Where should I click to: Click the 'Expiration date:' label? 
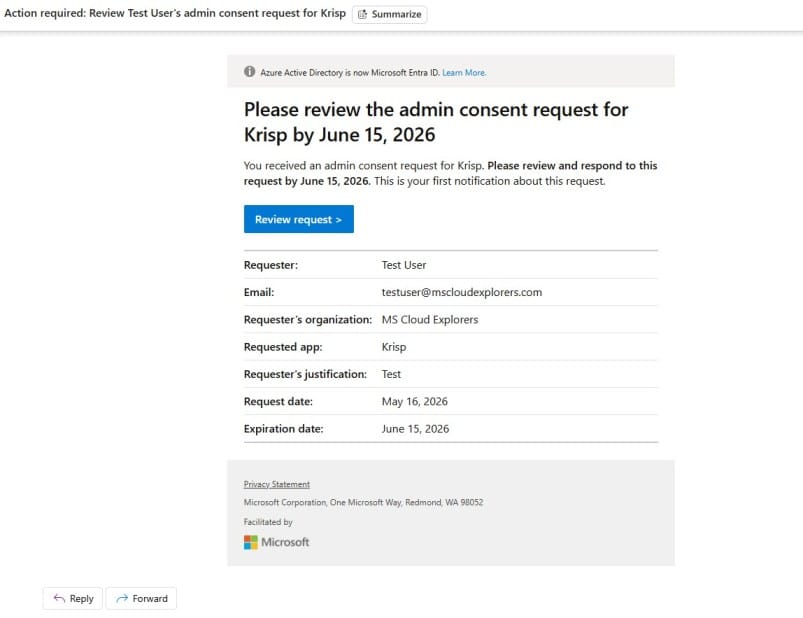tap(283, 429)
